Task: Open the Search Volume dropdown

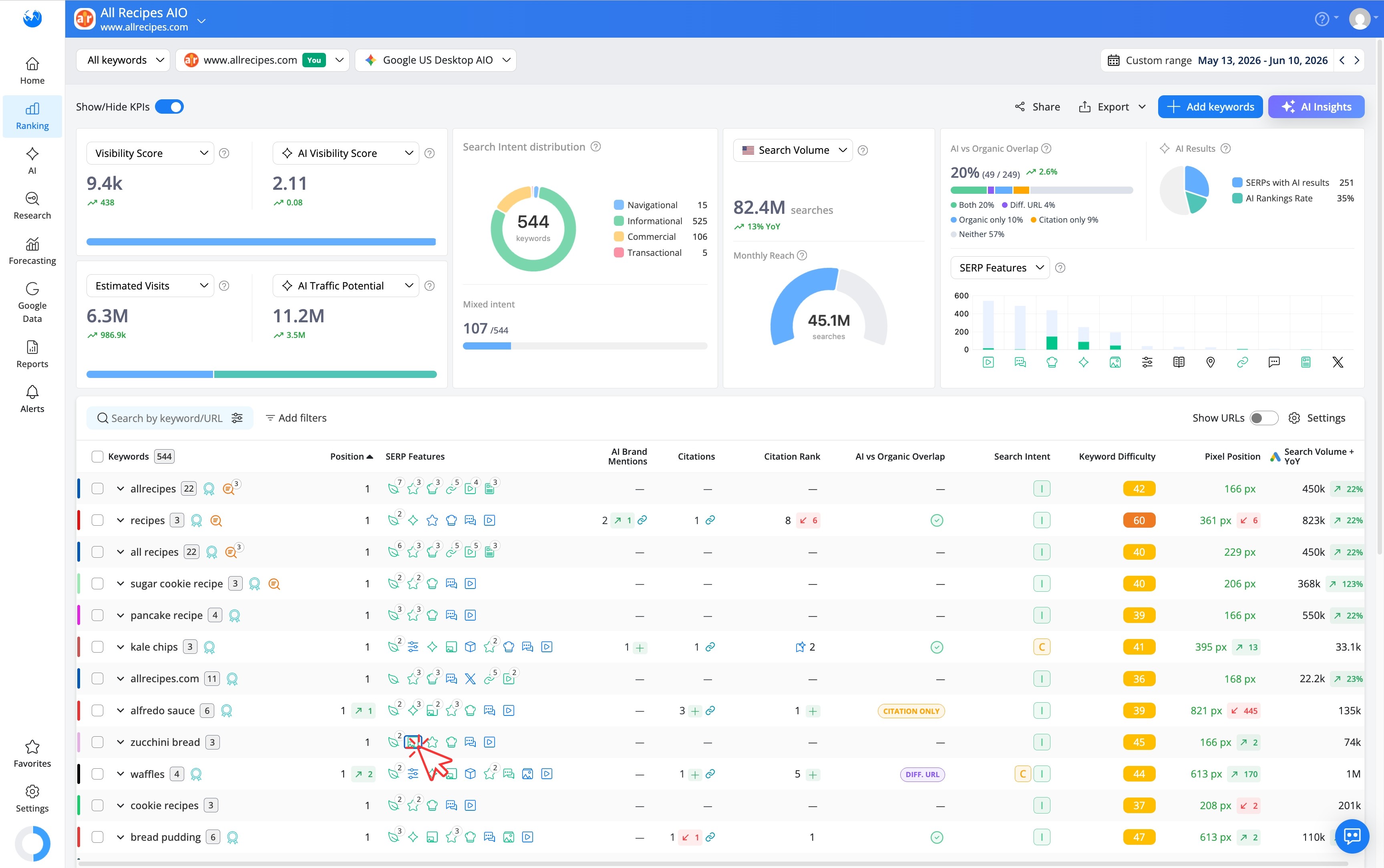Action: [x=793, y=151]
